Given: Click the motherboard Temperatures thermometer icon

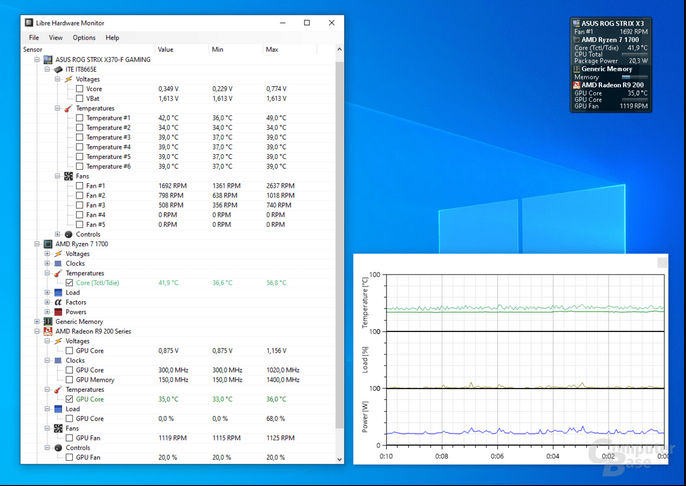Looking at the screenshot, I should pyautogui.click(x=69, y=108).
